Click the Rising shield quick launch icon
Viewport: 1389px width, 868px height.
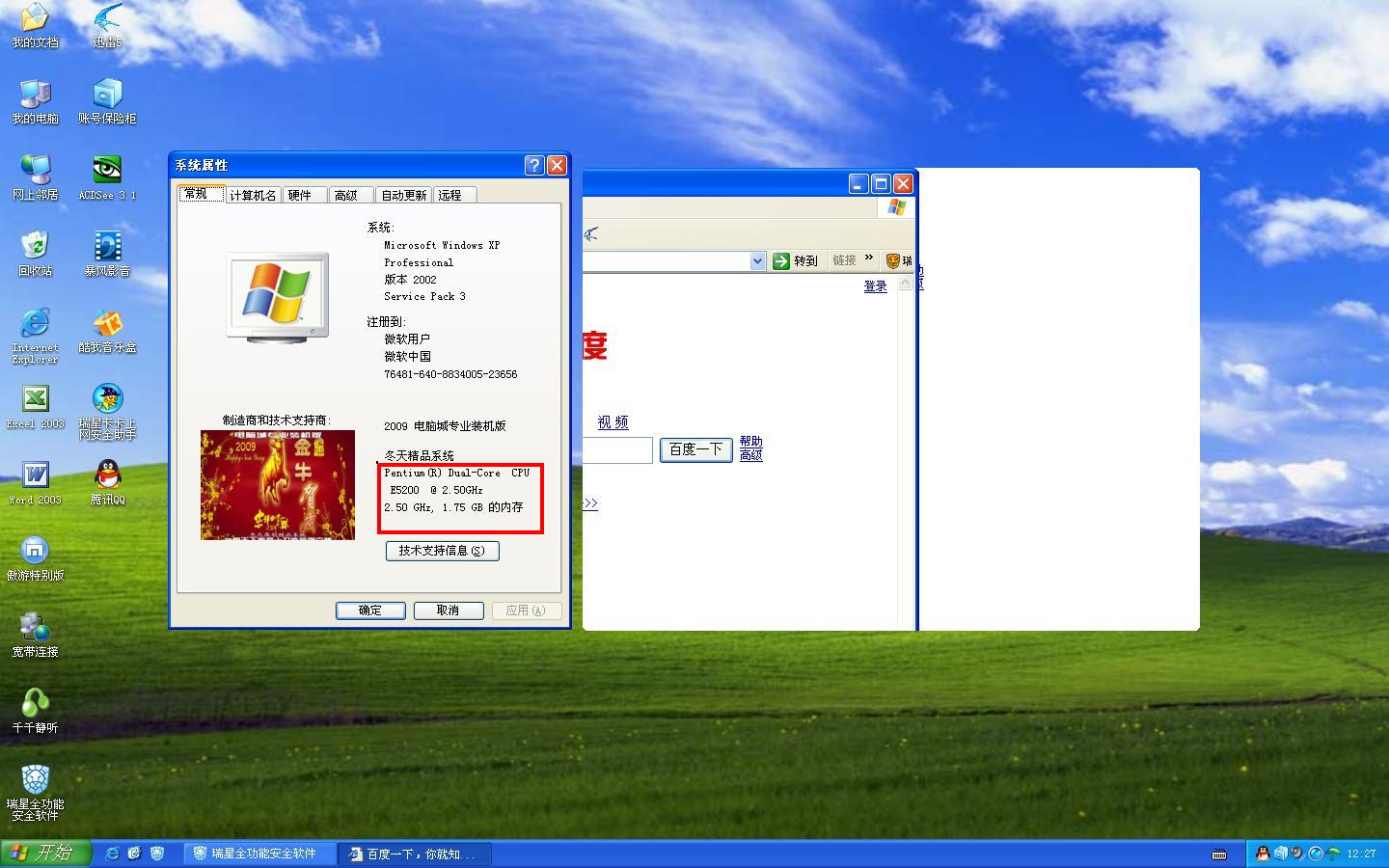tap(157, 854)
